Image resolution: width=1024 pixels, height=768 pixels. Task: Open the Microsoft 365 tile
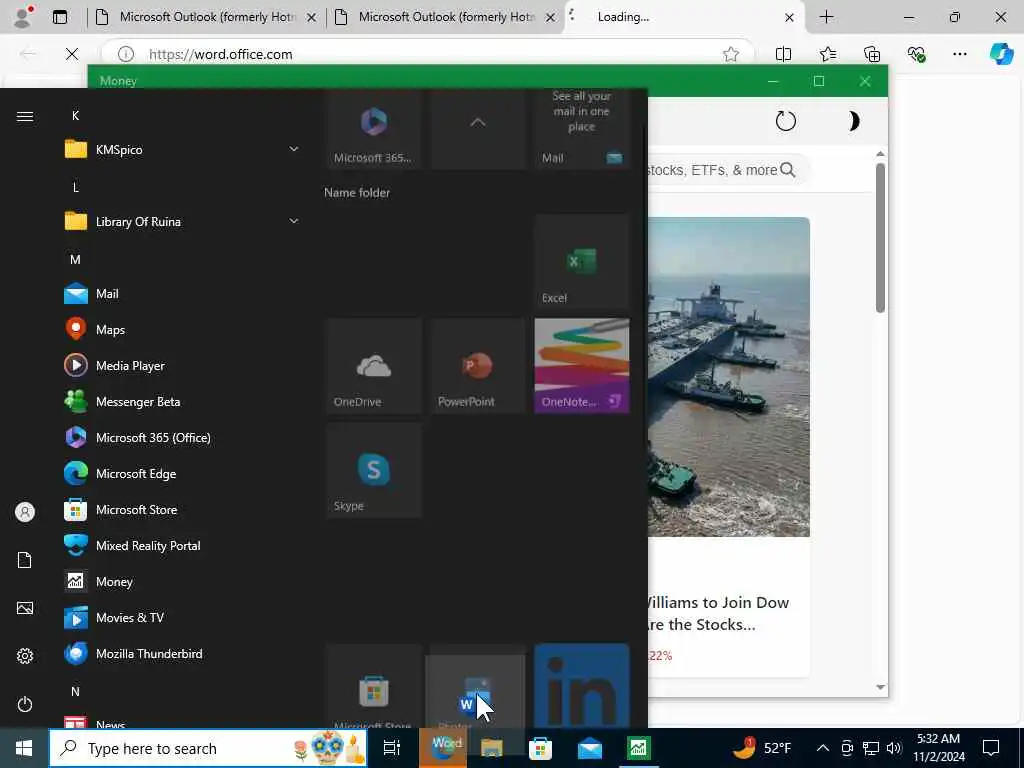pyautogui.click(x=374, y=129)
